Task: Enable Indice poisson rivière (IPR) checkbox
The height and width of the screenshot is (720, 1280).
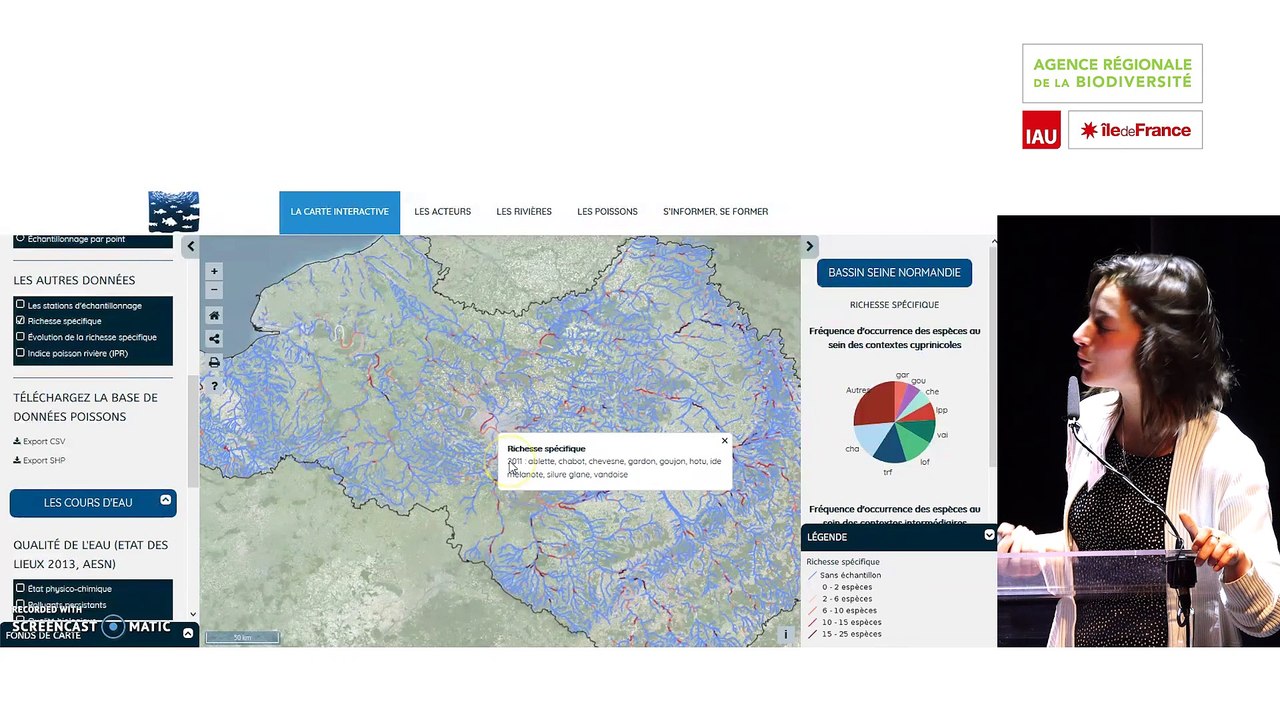Action: (x=20, y=353)
